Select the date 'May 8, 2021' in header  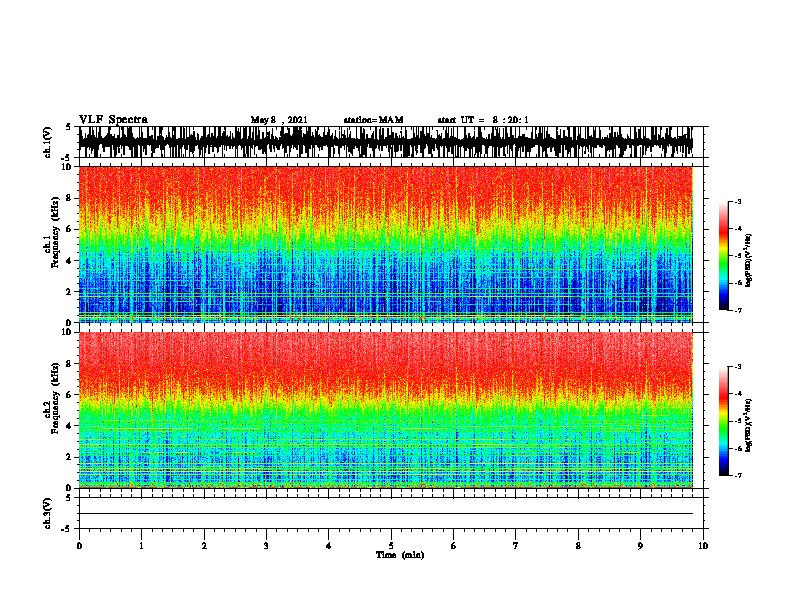click(279, 120)
